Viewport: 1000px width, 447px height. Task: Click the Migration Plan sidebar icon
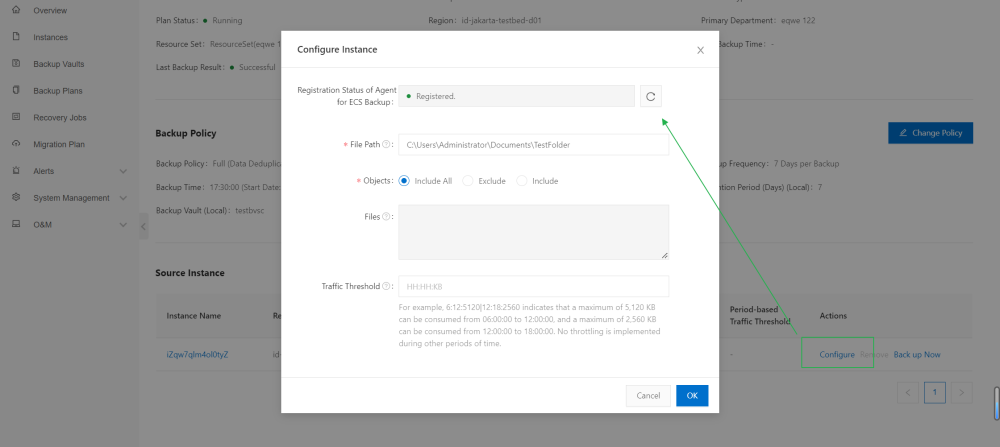click(16, 144)
